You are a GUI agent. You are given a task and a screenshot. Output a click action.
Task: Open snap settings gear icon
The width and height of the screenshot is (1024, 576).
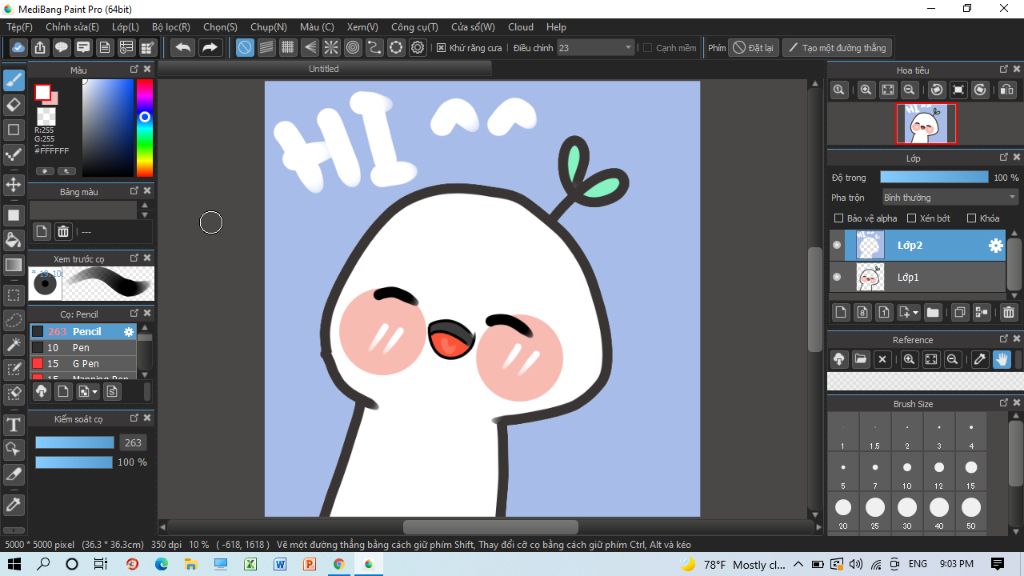point(417,48)
